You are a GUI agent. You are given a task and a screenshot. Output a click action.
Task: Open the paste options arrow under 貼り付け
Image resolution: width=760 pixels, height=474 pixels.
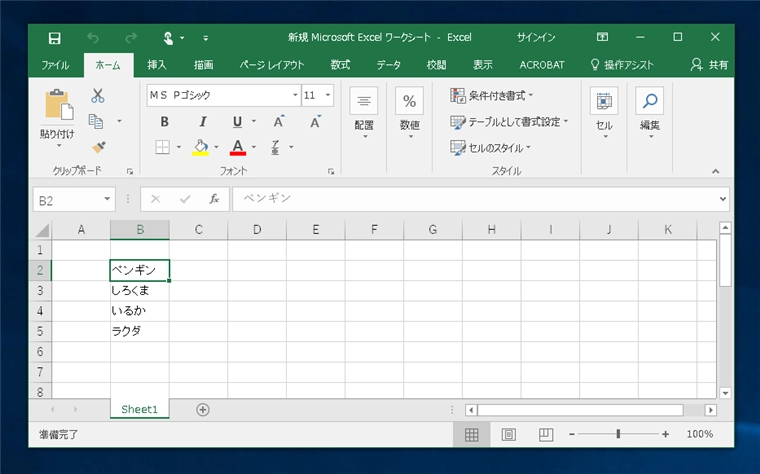coord(59,145)
